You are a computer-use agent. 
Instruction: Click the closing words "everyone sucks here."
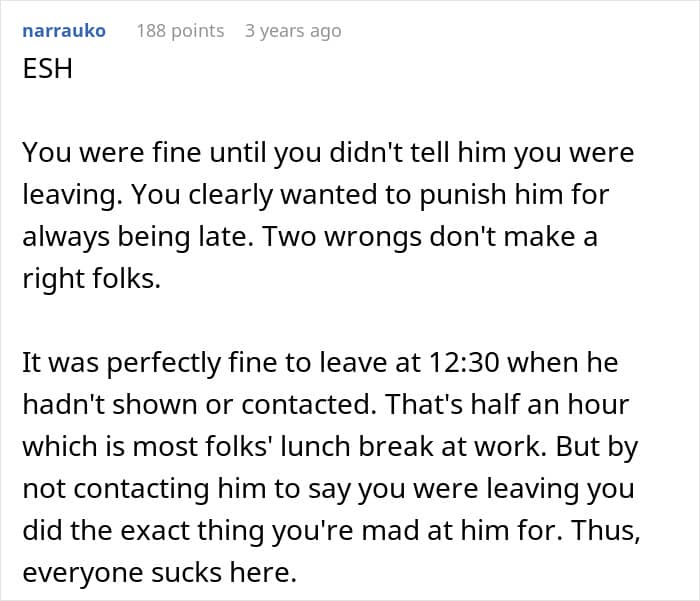click(x=160, y=572)
